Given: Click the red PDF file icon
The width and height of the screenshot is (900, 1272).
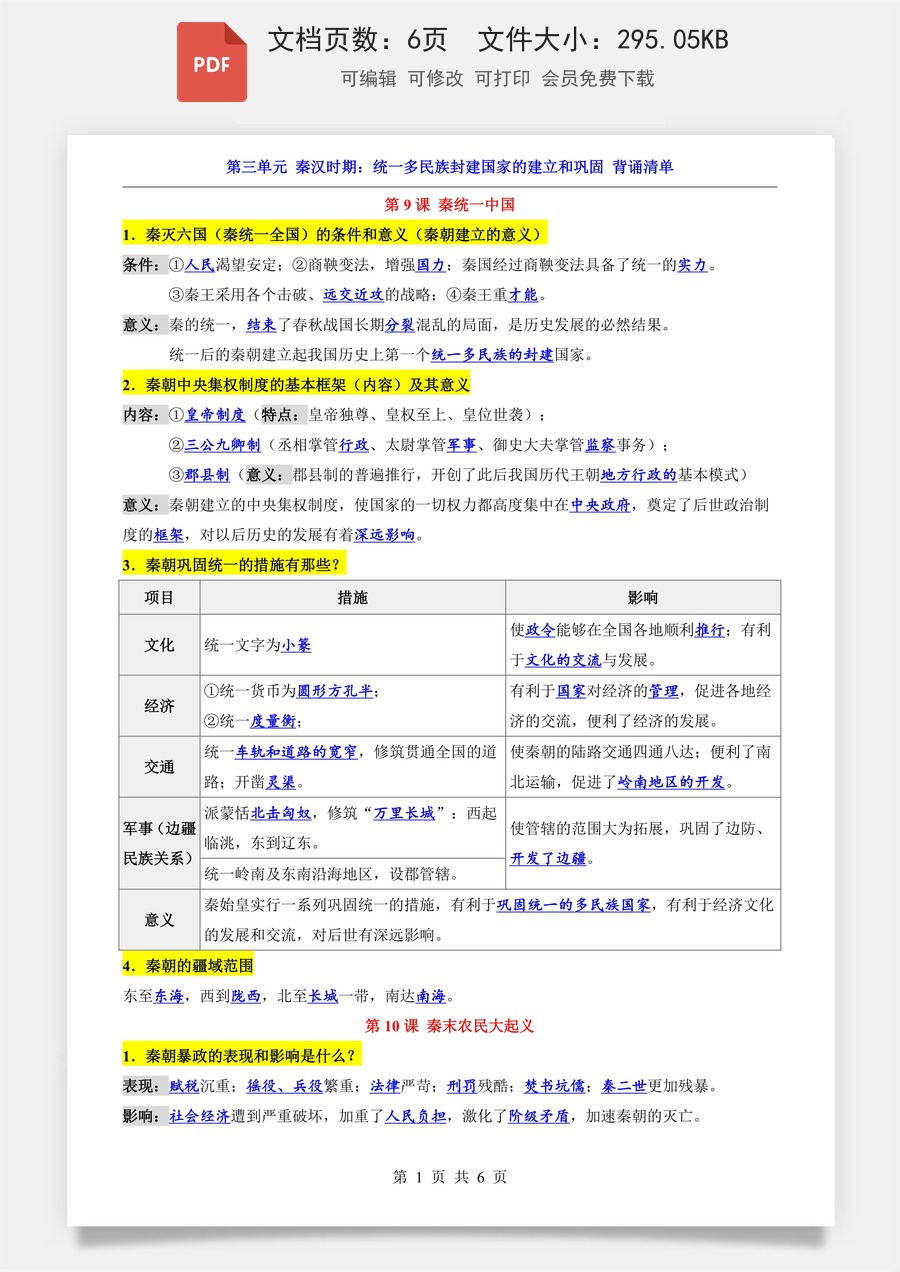Looking at the screenshot, I should pyautogui.click(x=212, y=61).
